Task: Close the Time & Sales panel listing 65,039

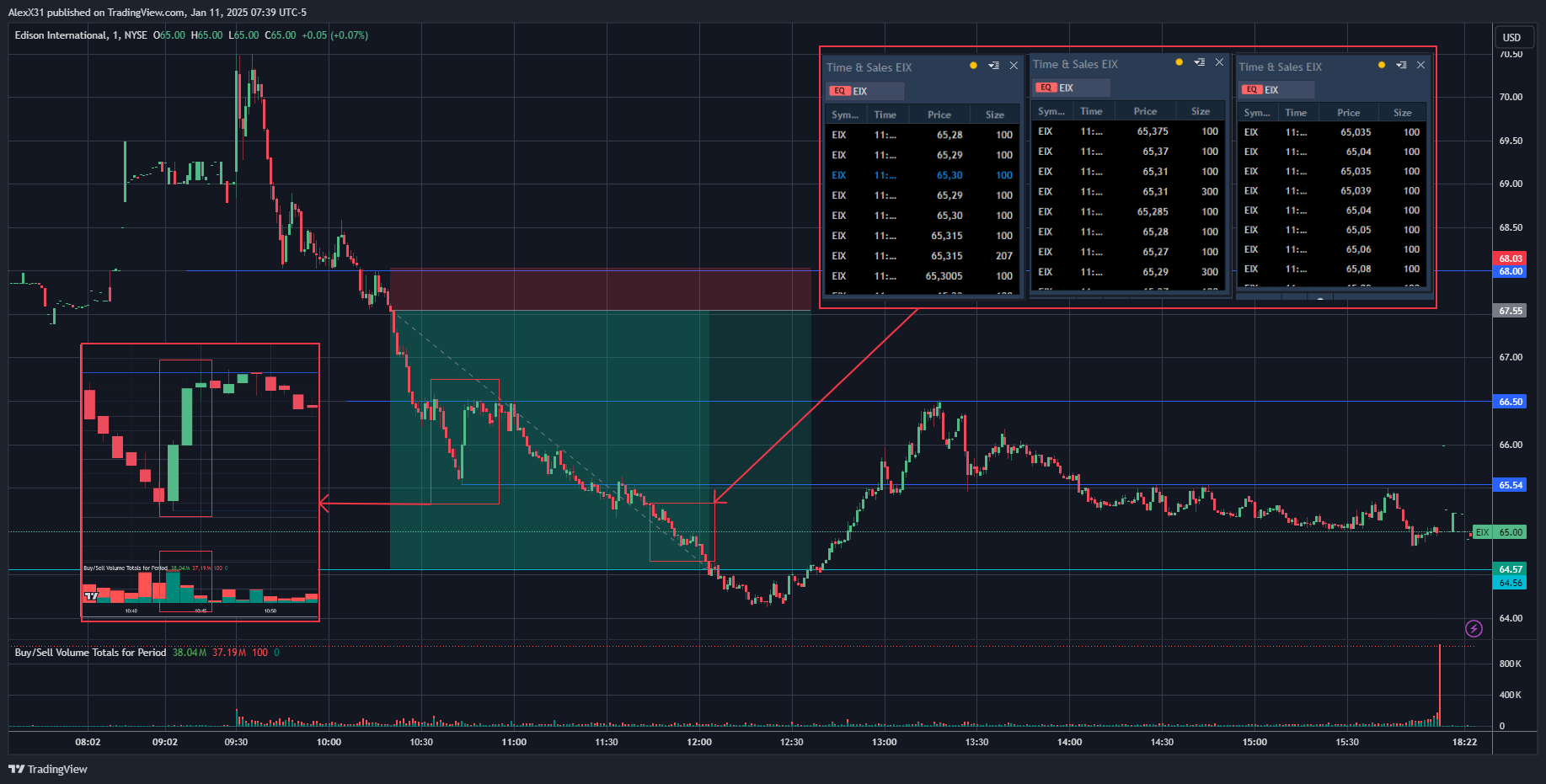Action: (1420, 65)
